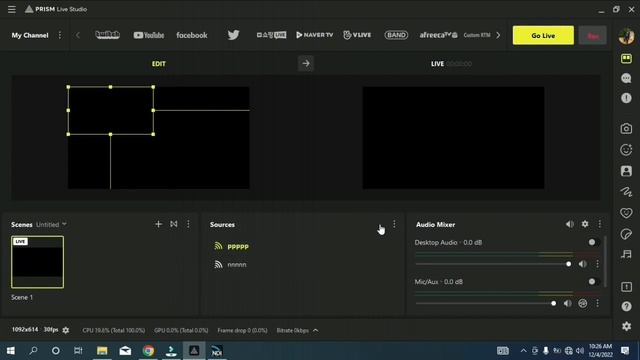Select the afreecaTV platform
640x360 pixels.
click(x=438, y=35)
